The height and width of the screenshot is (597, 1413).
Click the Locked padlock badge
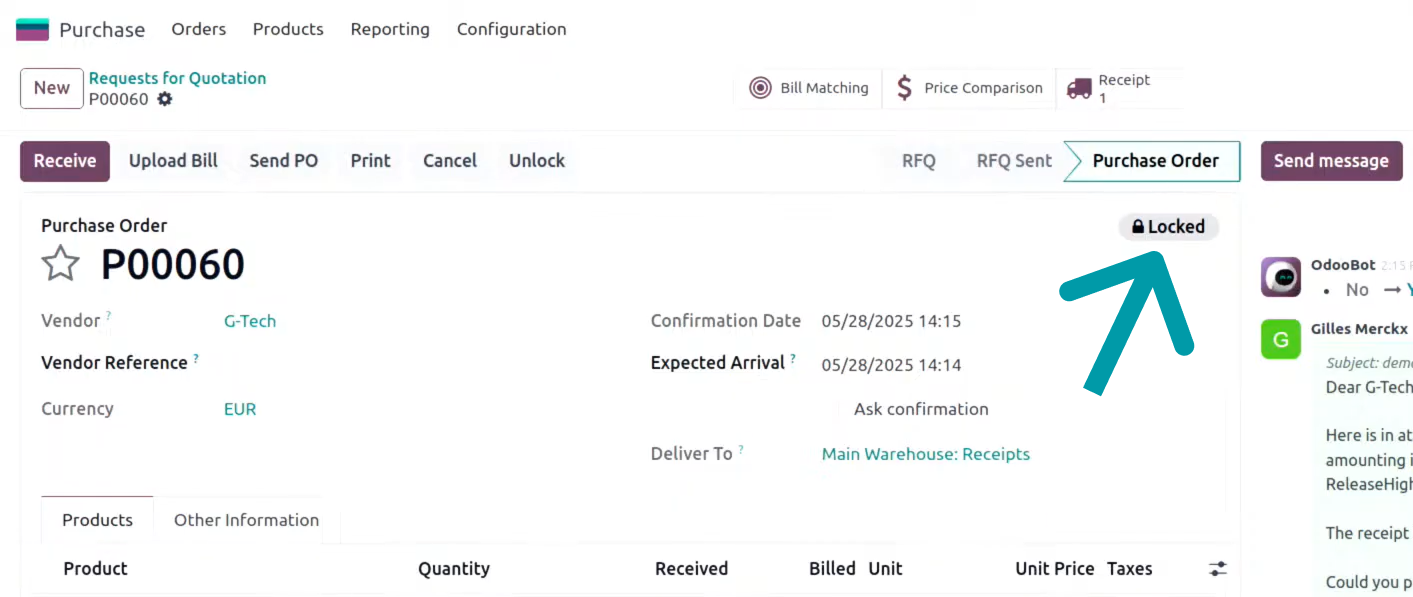pos(1168,227)
